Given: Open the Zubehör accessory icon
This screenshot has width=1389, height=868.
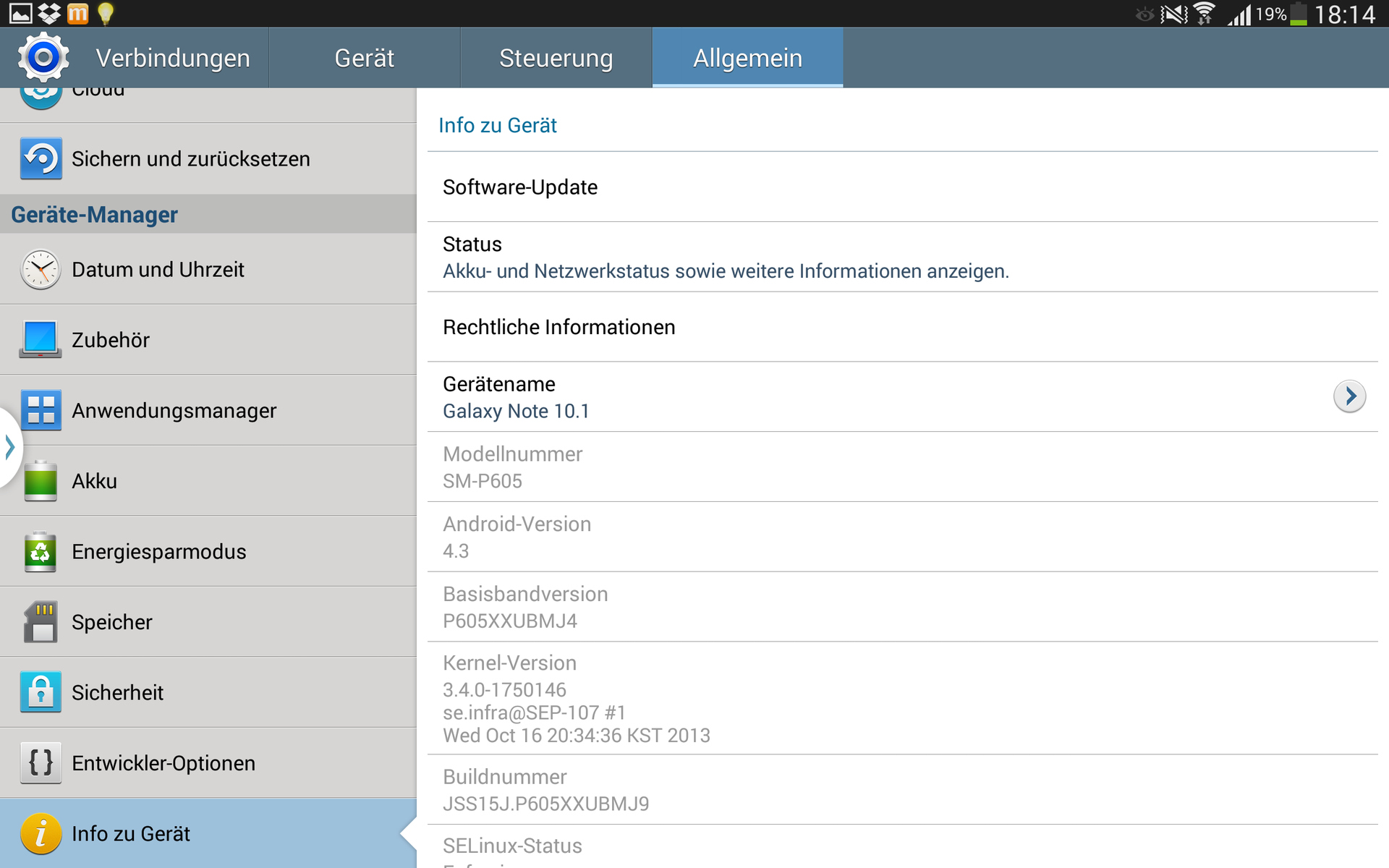Looking at the screenshot, I should [41, 340].
